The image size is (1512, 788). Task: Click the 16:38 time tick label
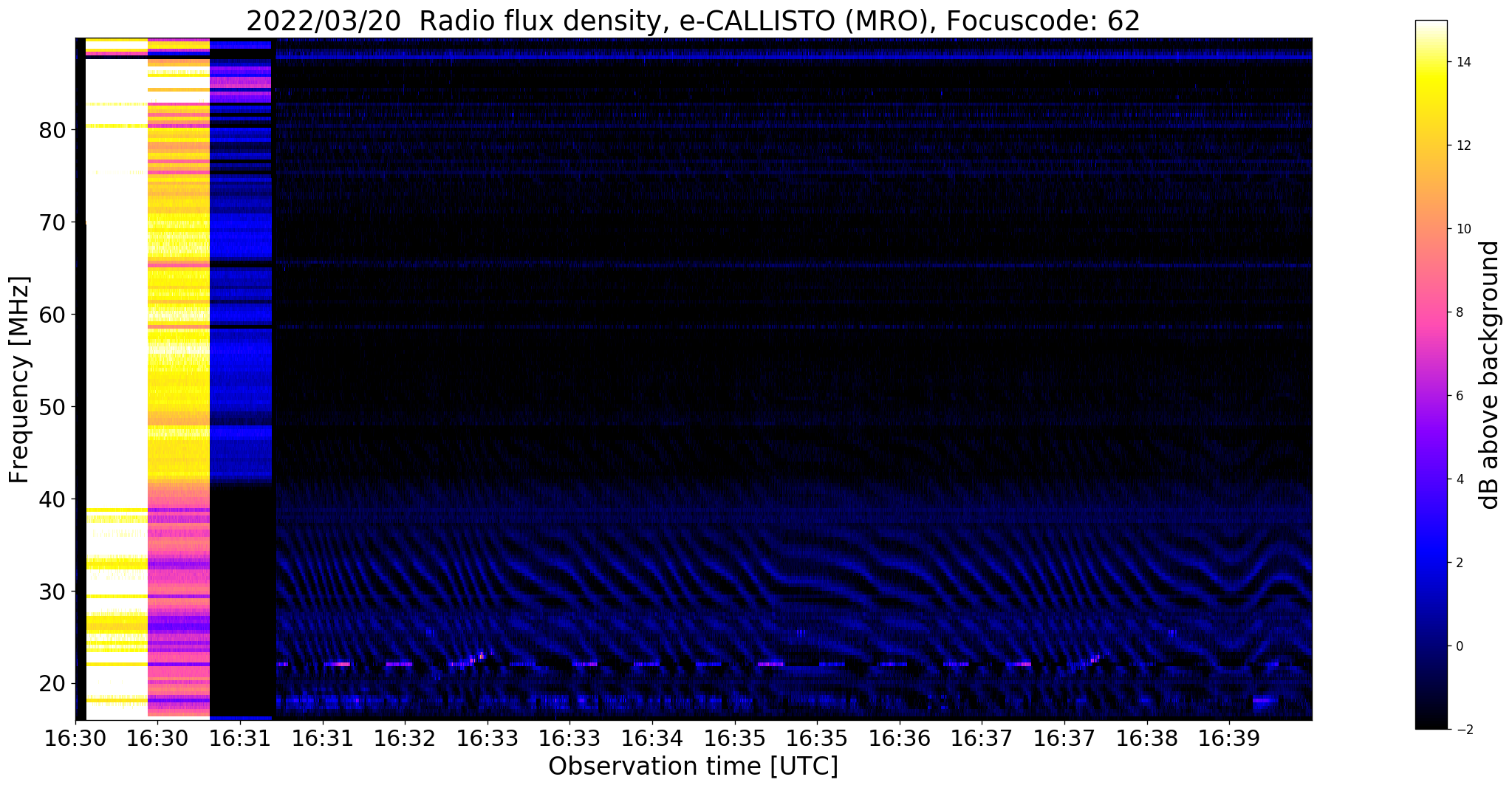tap(1147, 739)
